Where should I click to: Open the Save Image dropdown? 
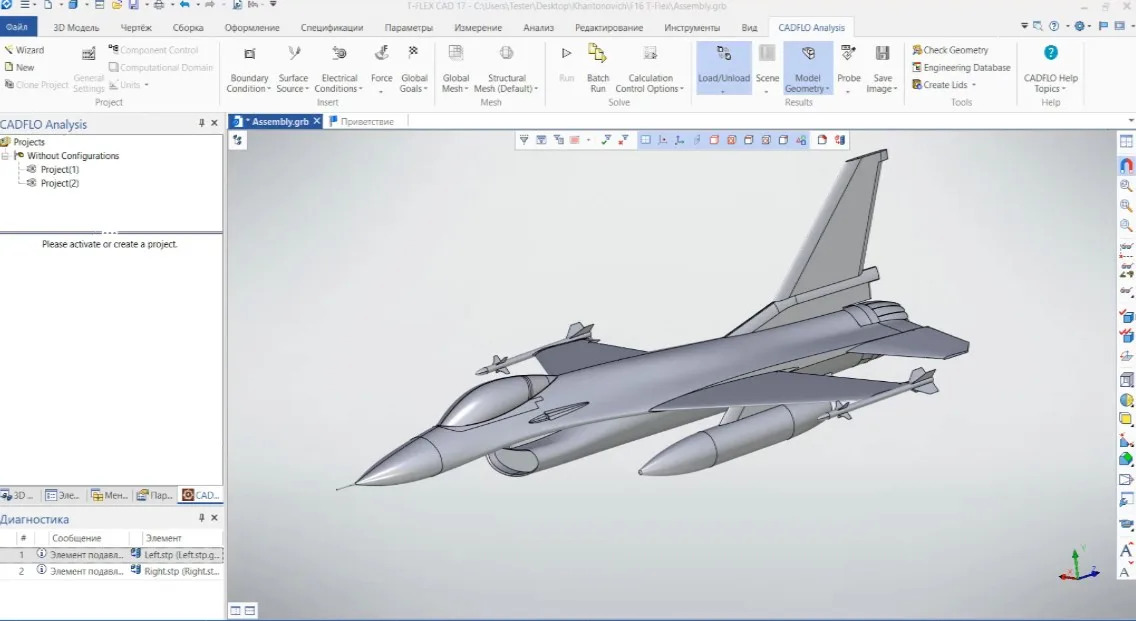(882, 70)
